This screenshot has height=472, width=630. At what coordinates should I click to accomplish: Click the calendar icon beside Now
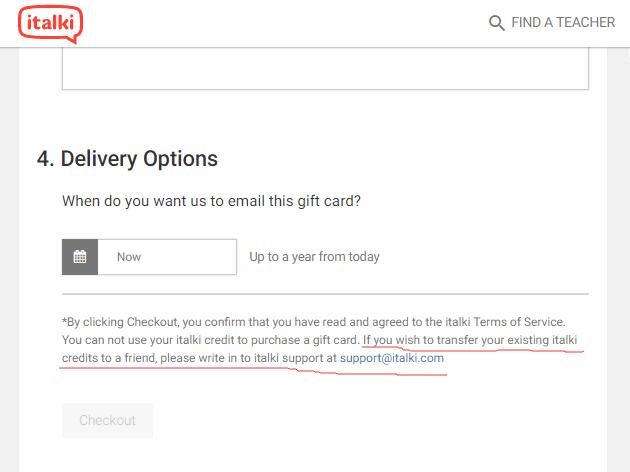pos(80,257)
